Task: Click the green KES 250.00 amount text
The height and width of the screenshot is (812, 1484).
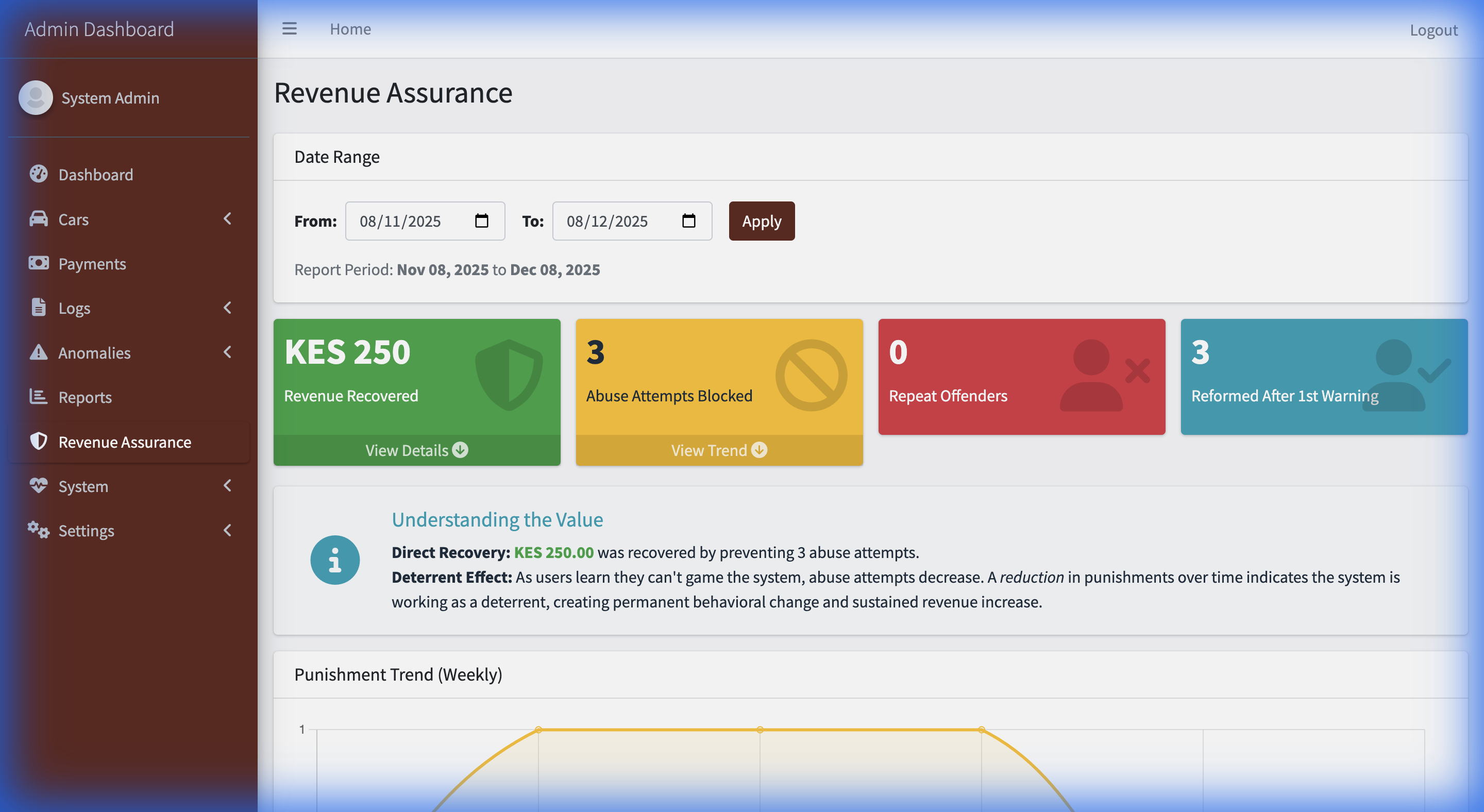Action: 553,552
